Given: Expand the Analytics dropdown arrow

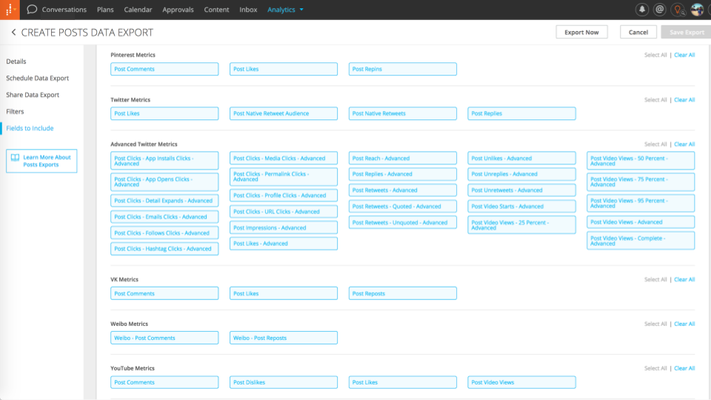Looking at the screenshot, I should pyautogui.click(x=302, y=10).
